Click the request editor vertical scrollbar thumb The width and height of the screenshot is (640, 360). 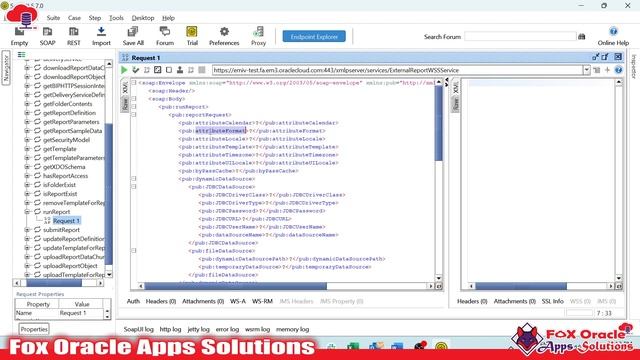point(439,123)
